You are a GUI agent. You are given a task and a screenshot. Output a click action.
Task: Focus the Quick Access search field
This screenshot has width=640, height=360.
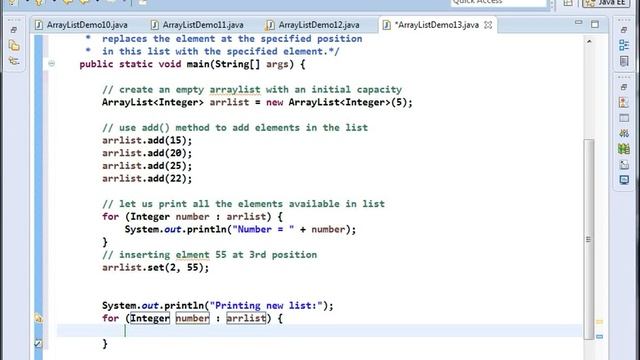pos(498,3)
